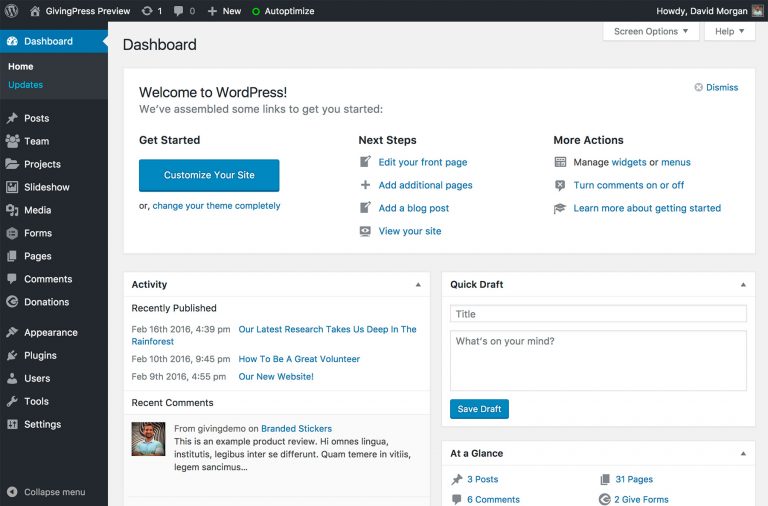Click the 6 Comments link
768x506 pixels.
(x=493, y=500)
